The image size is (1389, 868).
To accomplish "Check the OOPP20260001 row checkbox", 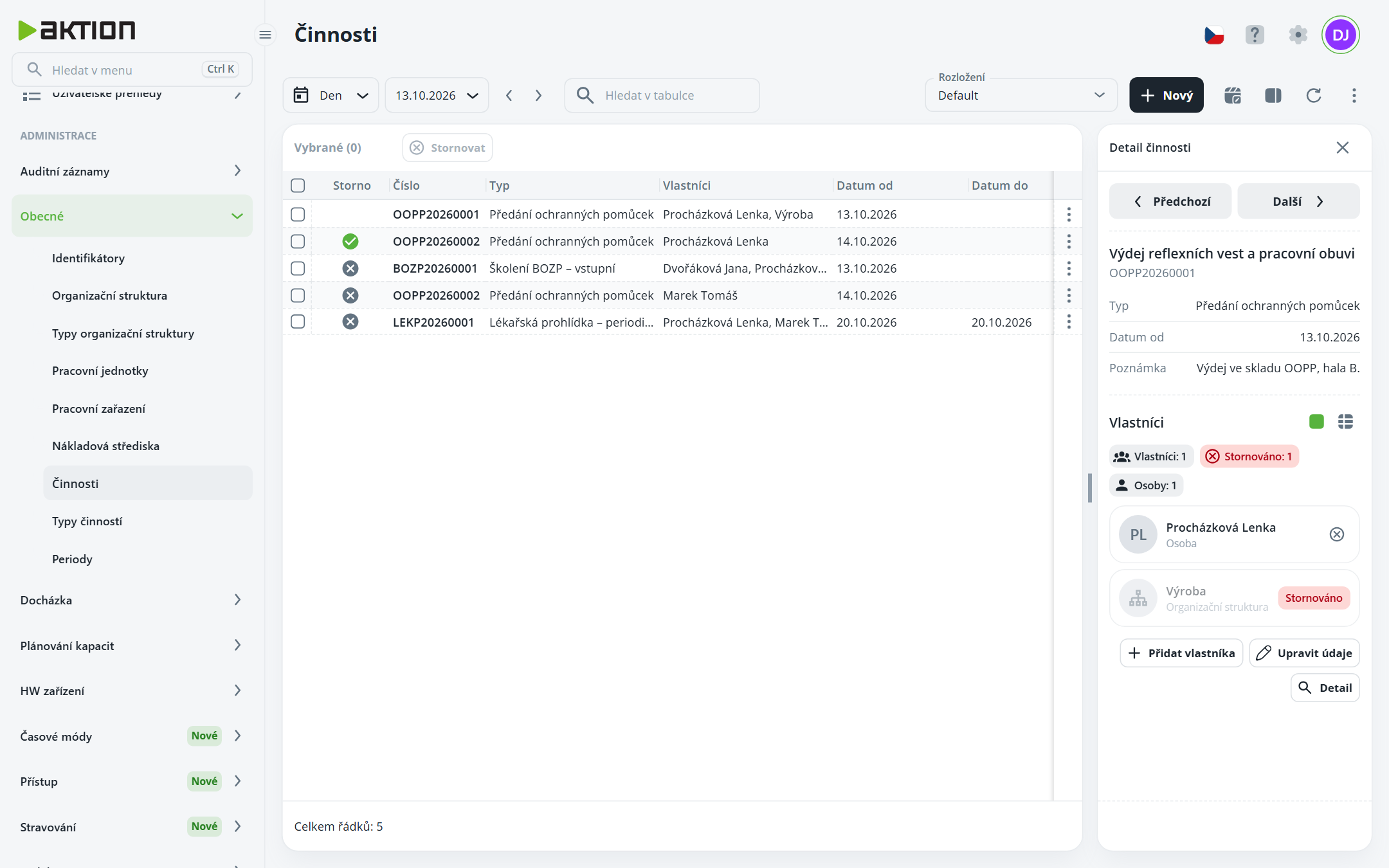I will tap(298, 214).
